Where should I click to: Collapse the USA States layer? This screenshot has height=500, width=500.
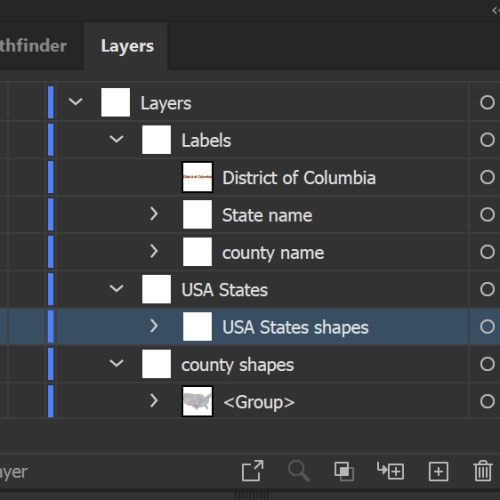pos(116,288)
